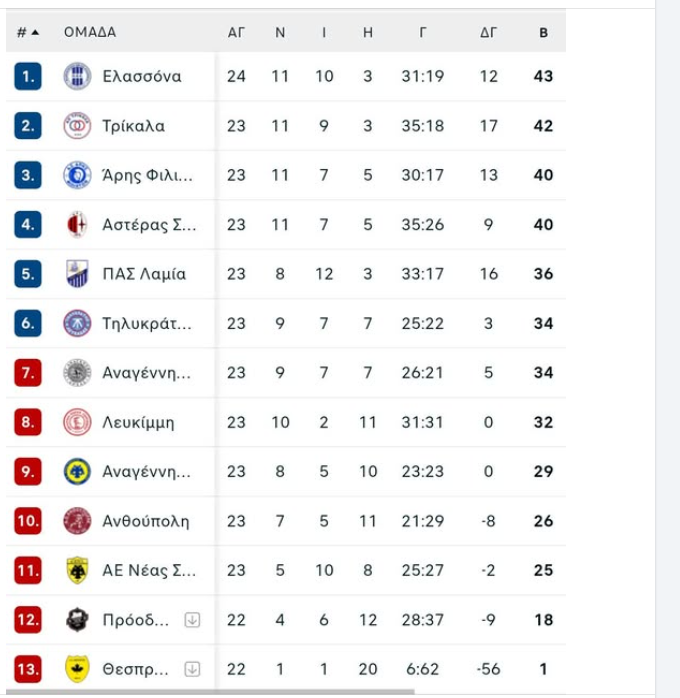Screen dimensions: 680x698
Task: Sort table by the # rank column
Action: (27, 32)
